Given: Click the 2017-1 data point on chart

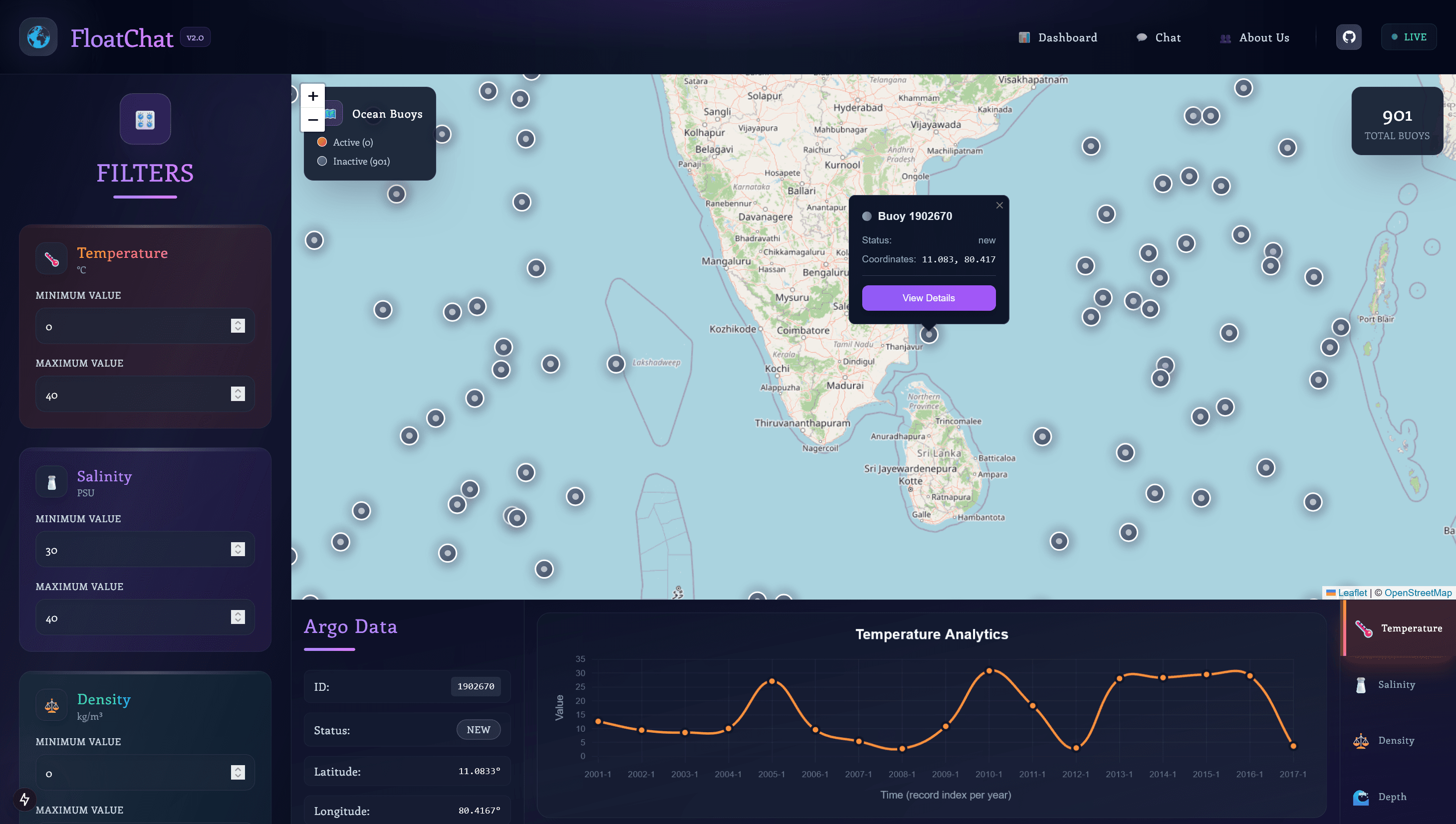Looking at the screenshot, I should click(x=1293, y=747).
